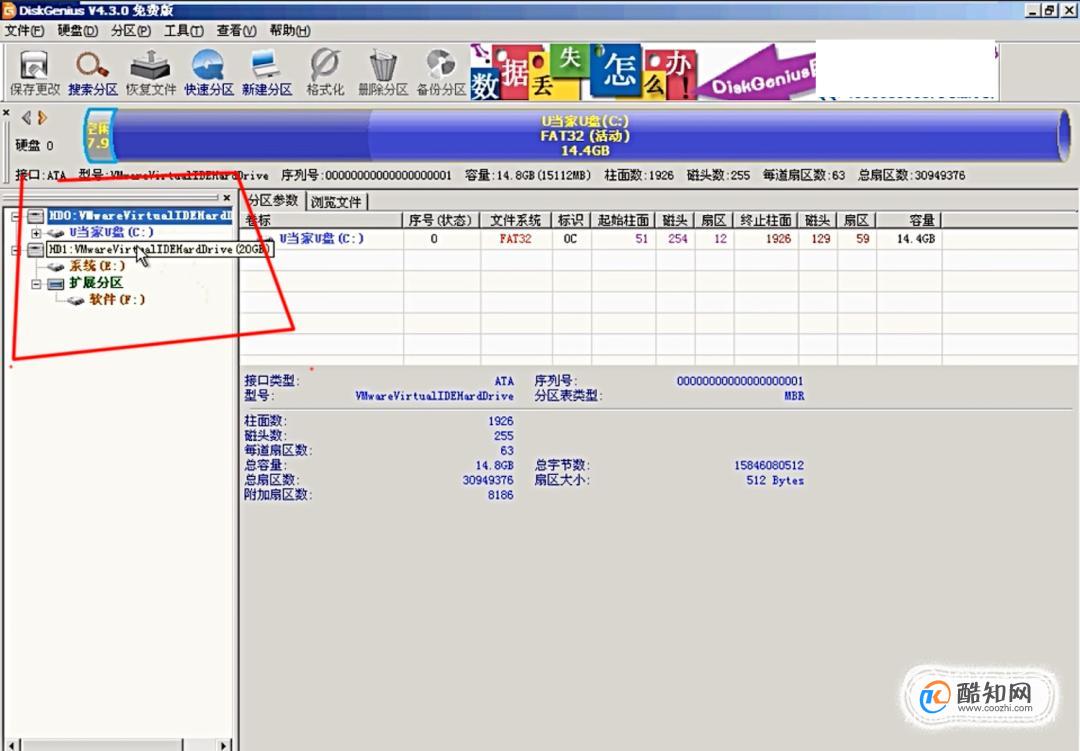The width and height of the screenshot is (1080, 751).
Task: Close the disk tree panel with X
Action: 227,198
